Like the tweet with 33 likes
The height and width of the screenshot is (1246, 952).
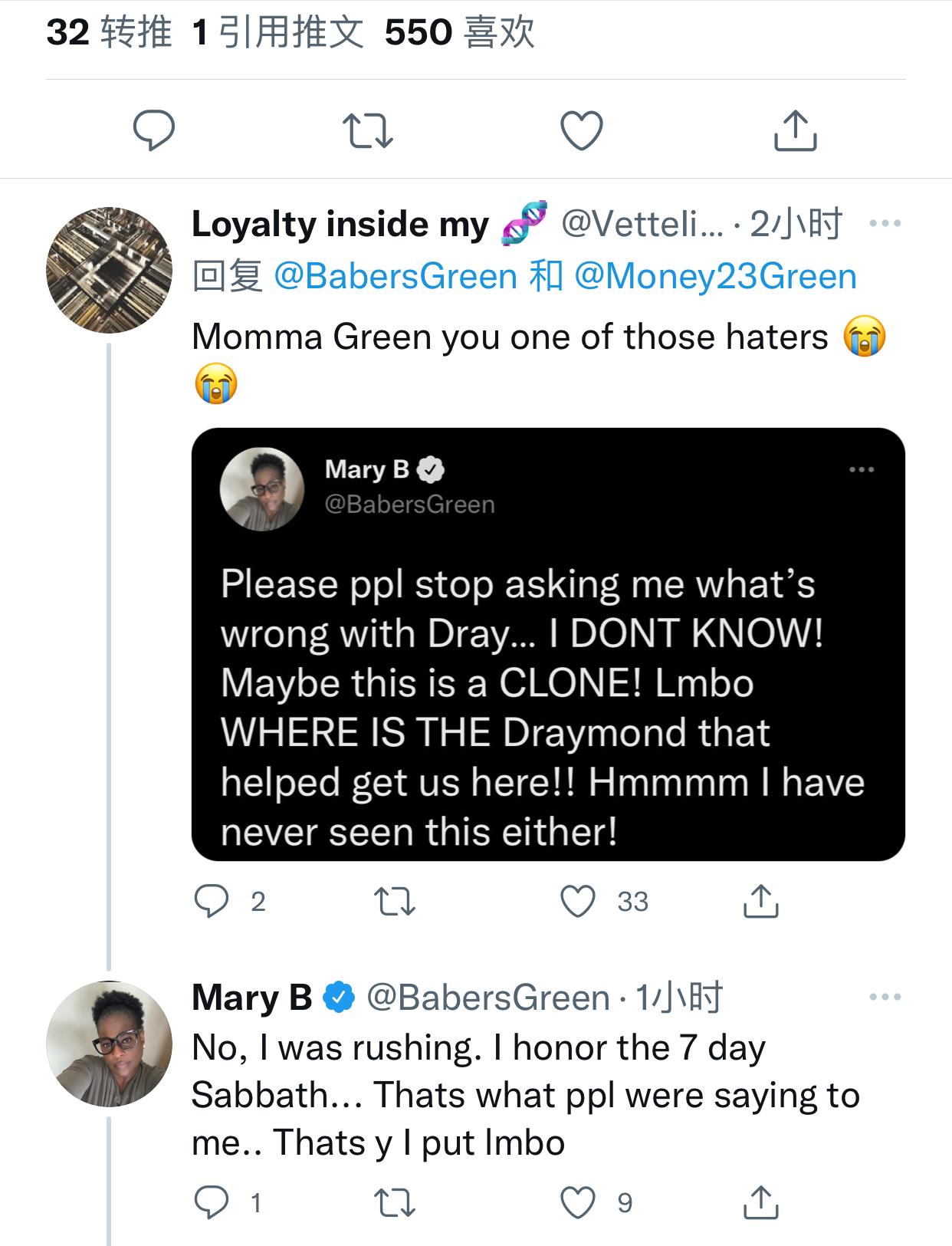pyautogui.click(x=578, y=901)
